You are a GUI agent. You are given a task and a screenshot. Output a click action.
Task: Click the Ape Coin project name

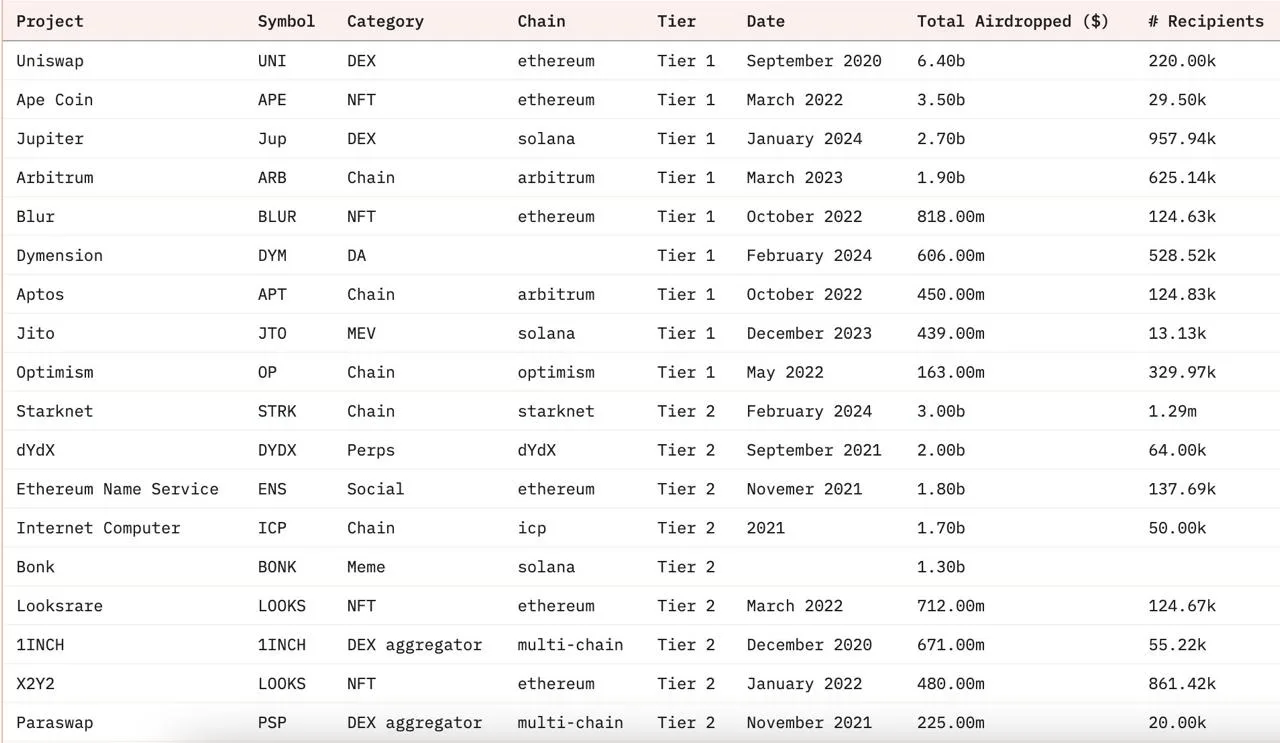point(55,100)
